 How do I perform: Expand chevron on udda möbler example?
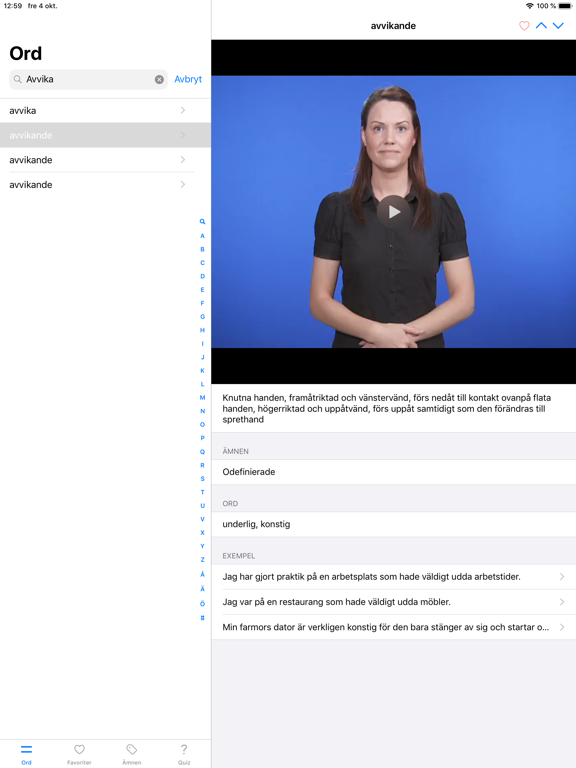562,602
